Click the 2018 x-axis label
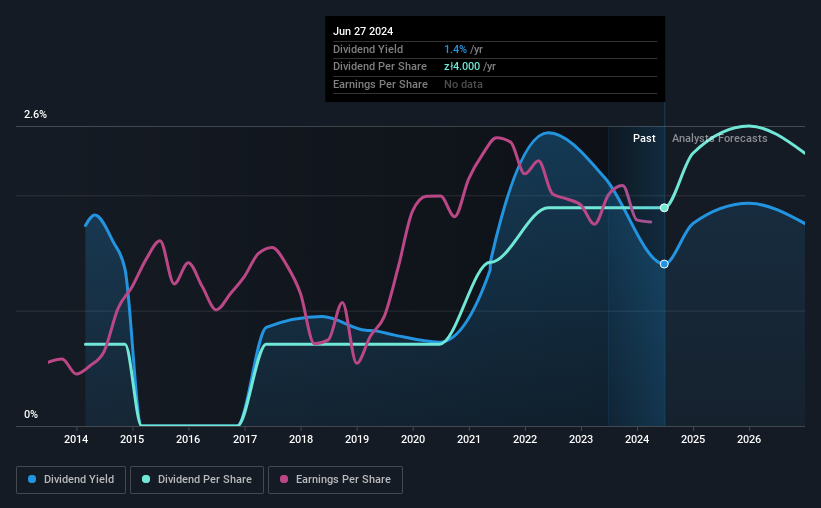821x508 pixels. [x=301, y=439]
